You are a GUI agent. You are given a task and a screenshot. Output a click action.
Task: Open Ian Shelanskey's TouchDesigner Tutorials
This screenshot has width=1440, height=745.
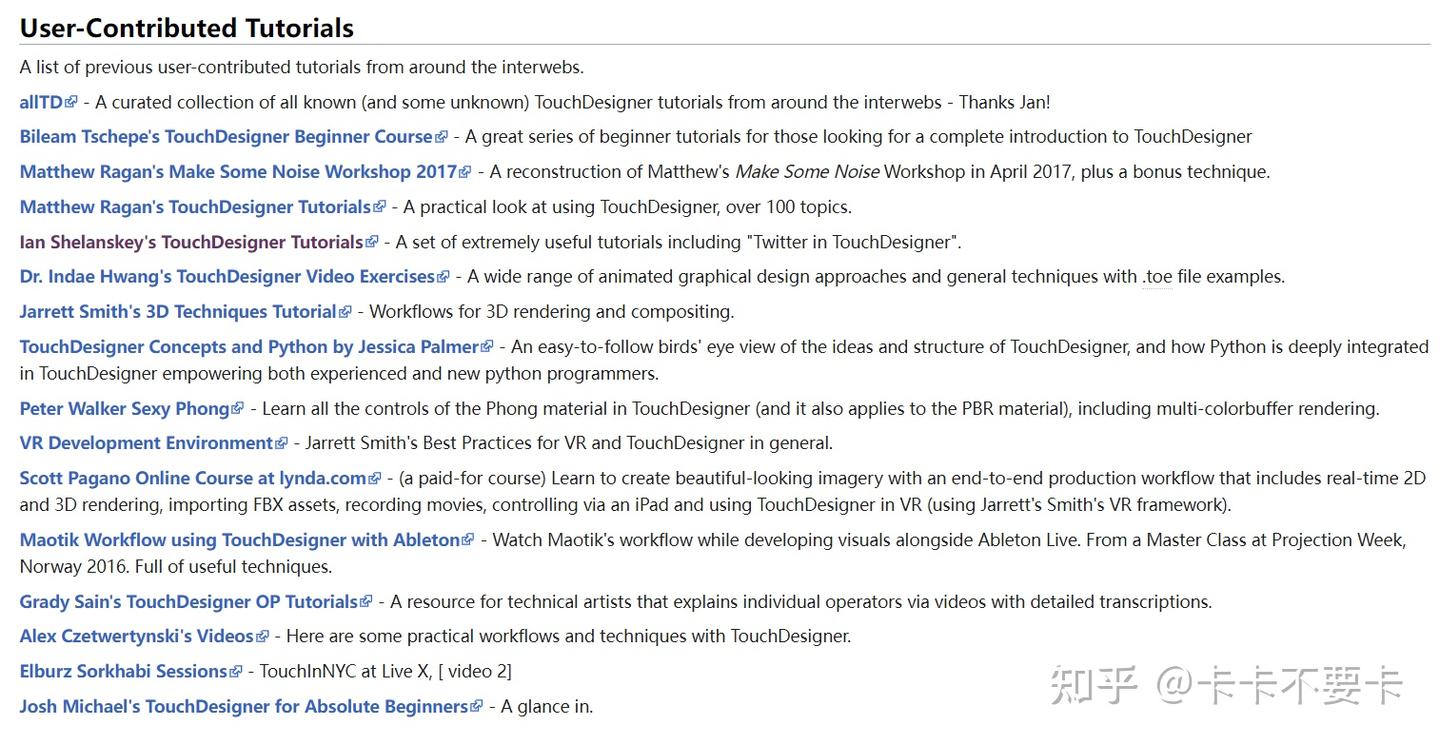tap(191, 242)
